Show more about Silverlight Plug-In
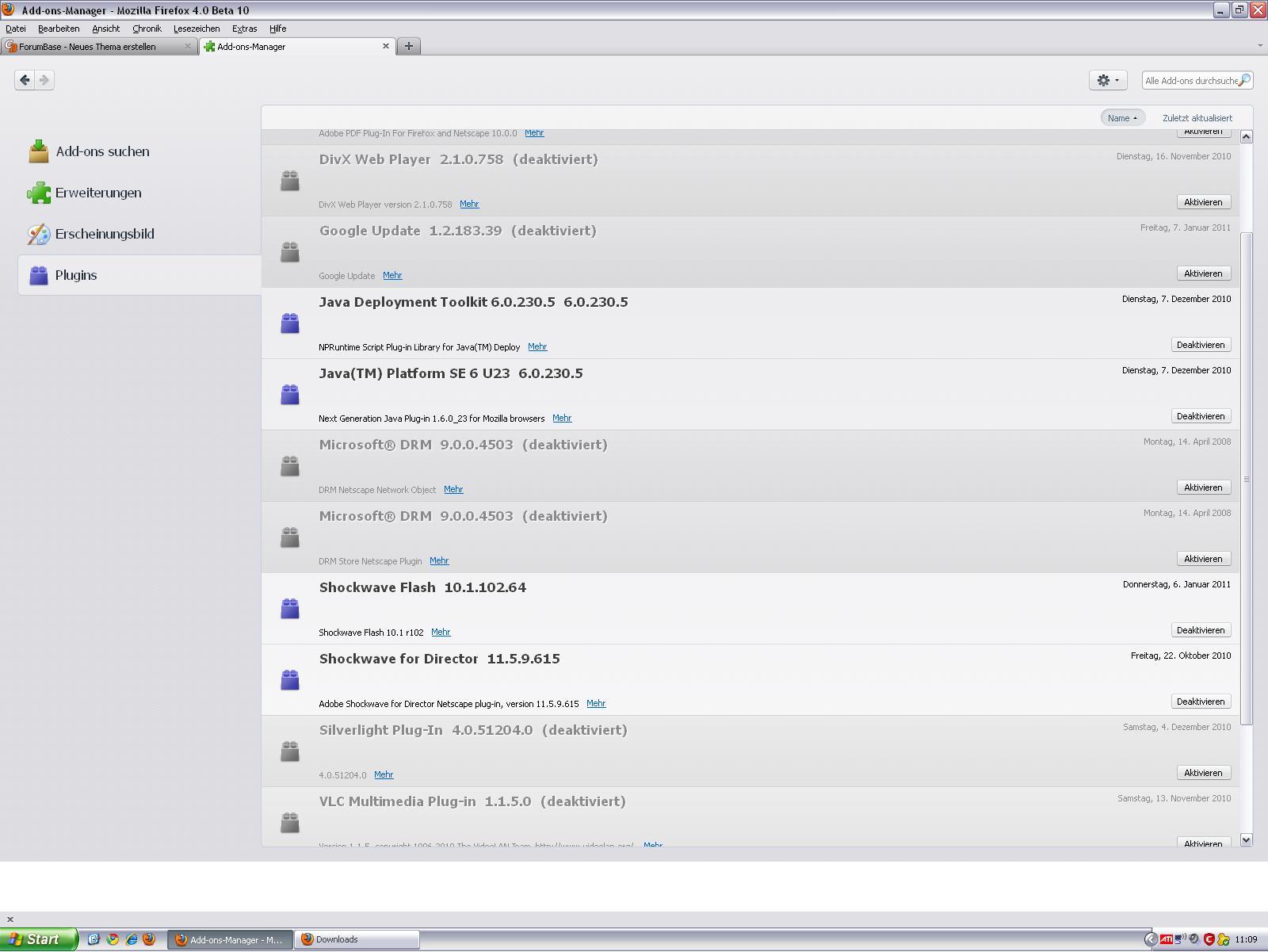The image size is (1268, 952). (384, 775)
